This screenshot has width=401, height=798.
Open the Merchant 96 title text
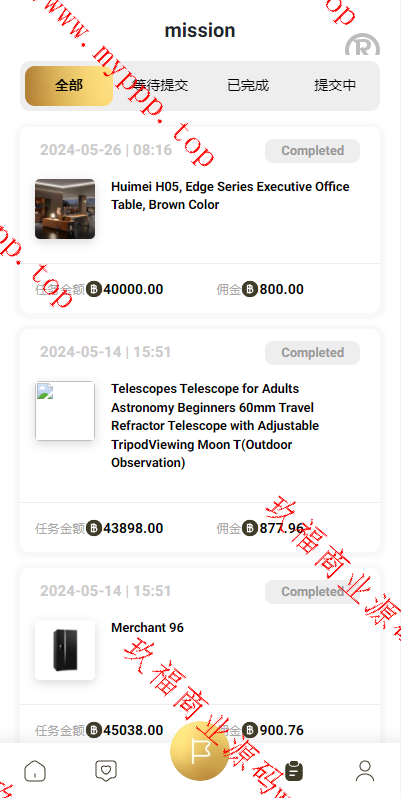(x=147, y=628)
